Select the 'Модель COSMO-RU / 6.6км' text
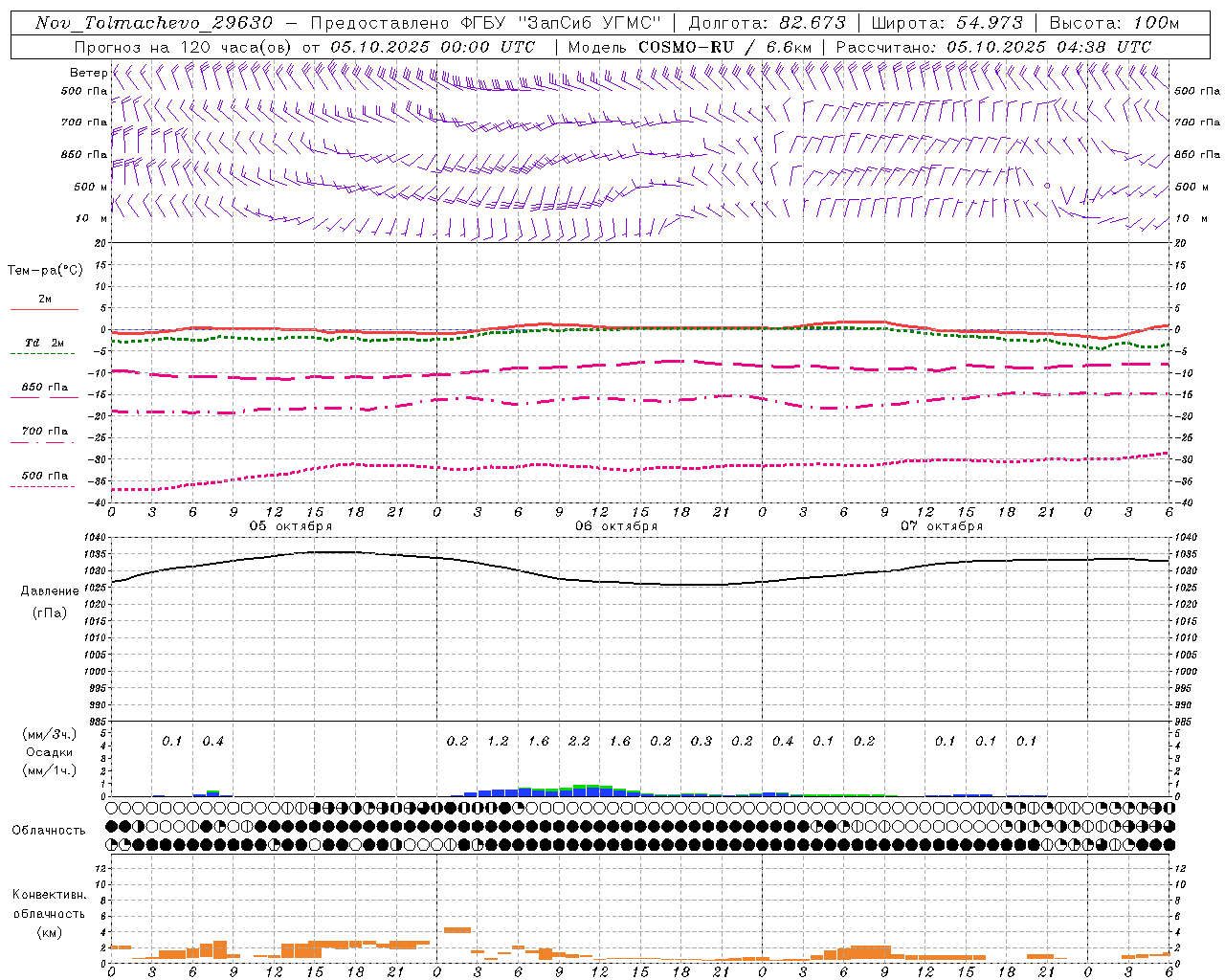The width and height of the screenshot is (1225, 980). [x=690, y=47]
